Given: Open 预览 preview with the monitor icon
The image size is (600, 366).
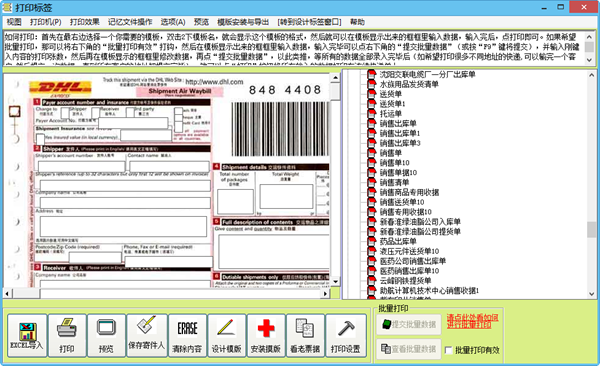Looking at the screenshot, I should coord(106,336).
